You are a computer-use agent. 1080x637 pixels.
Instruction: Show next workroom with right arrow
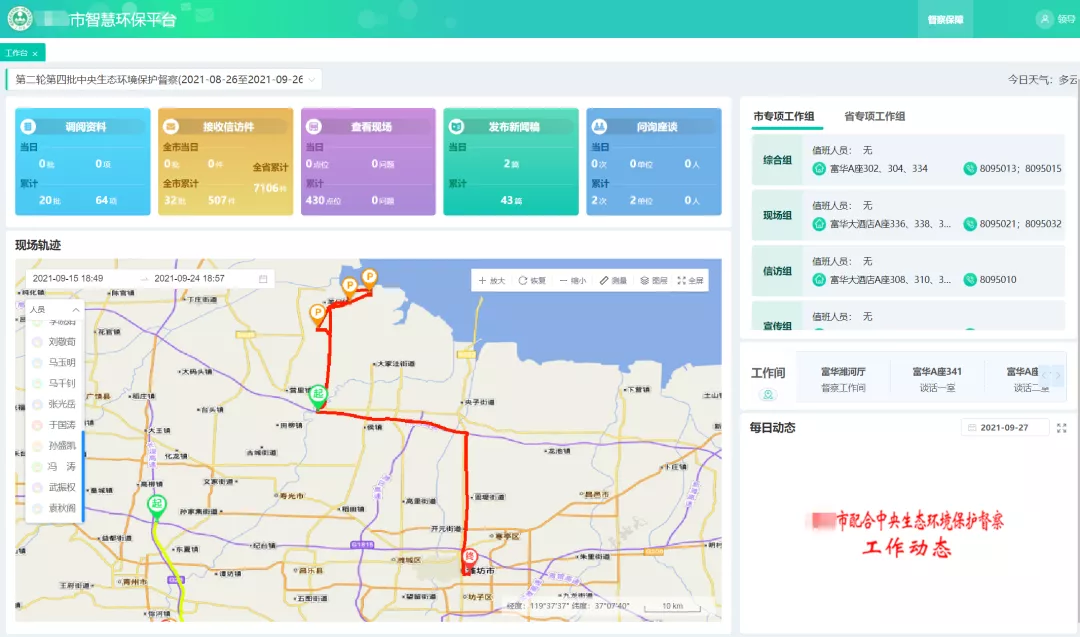pos(1058,375)
